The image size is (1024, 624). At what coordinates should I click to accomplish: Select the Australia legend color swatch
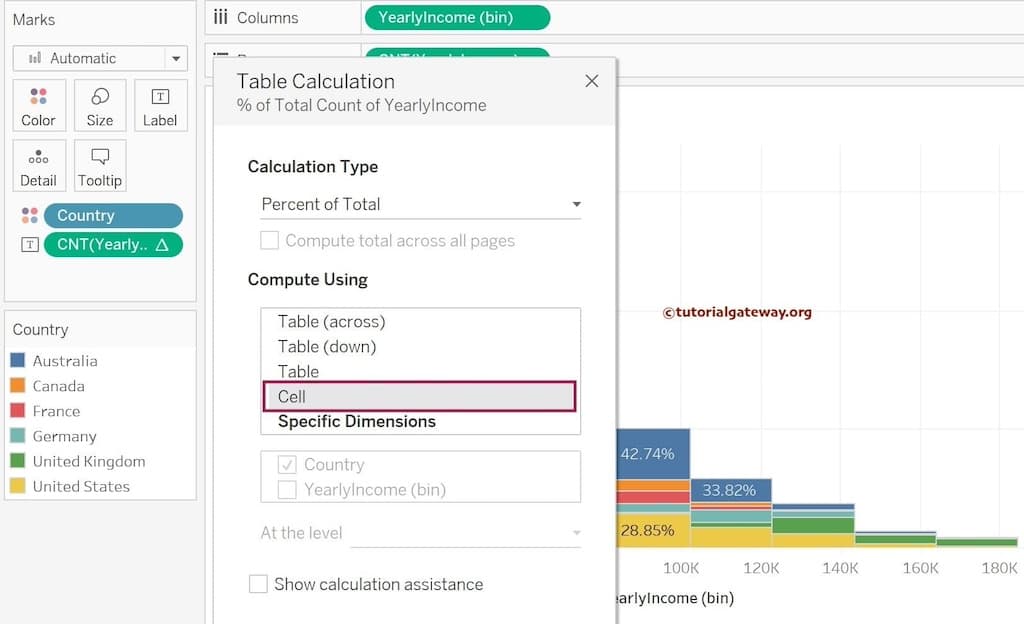(17, 361)
